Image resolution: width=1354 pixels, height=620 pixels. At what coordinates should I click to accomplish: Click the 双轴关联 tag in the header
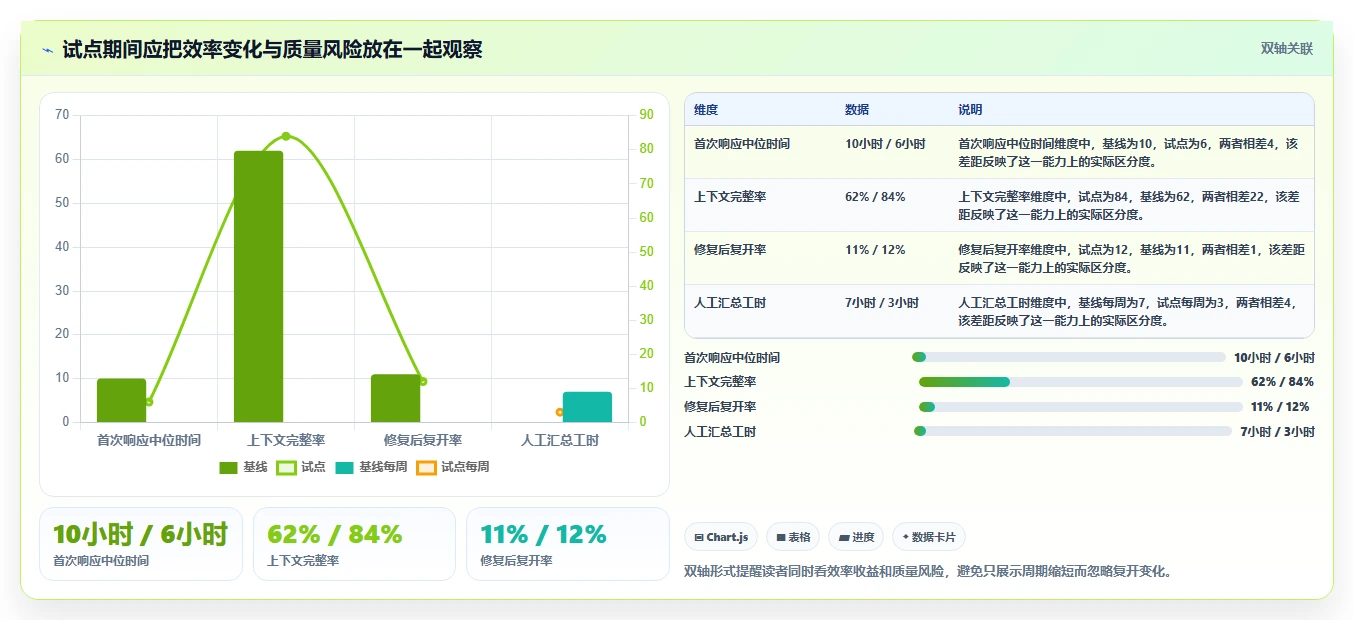click(x=1286, y=49)
